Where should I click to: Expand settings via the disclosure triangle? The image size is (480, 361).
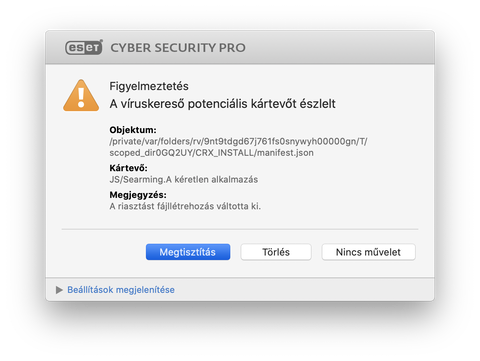[59, 290]
